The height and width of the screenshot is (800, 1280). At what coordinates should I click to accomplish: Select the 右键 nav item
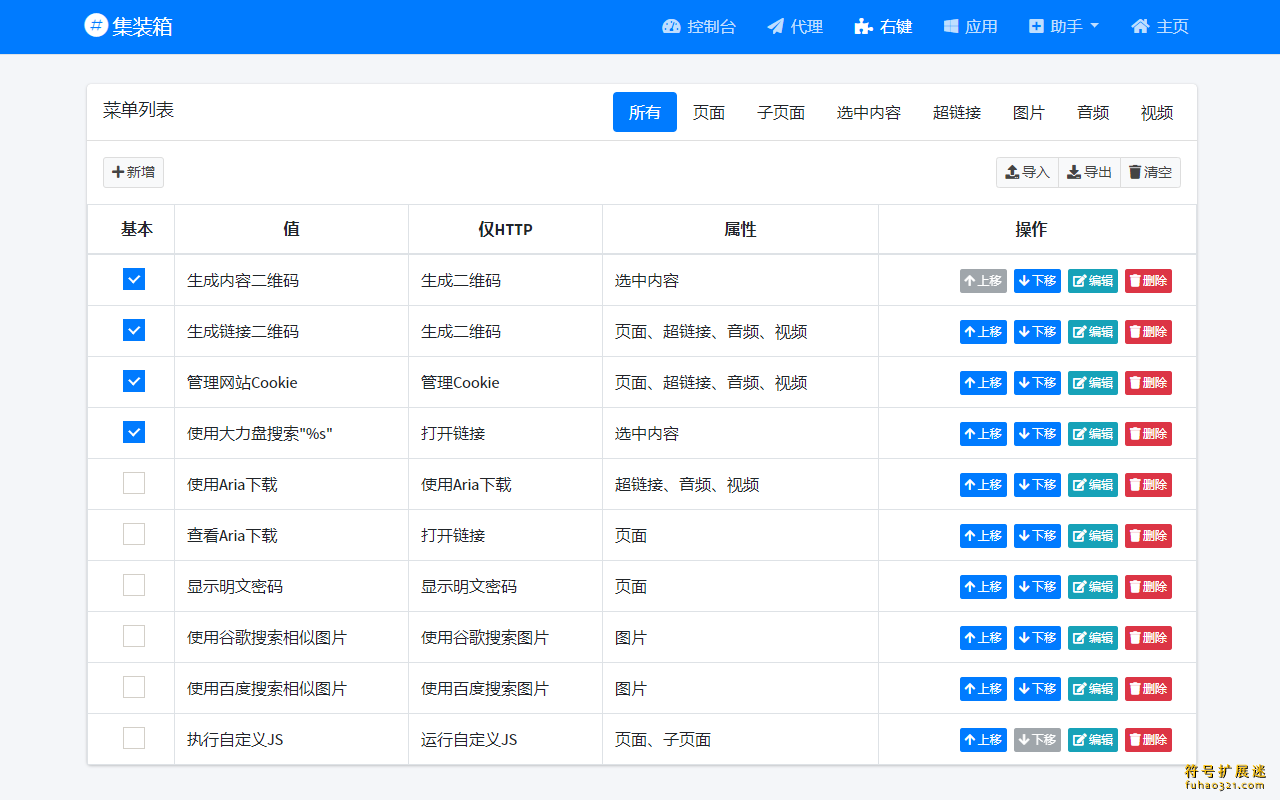[883, 27]
